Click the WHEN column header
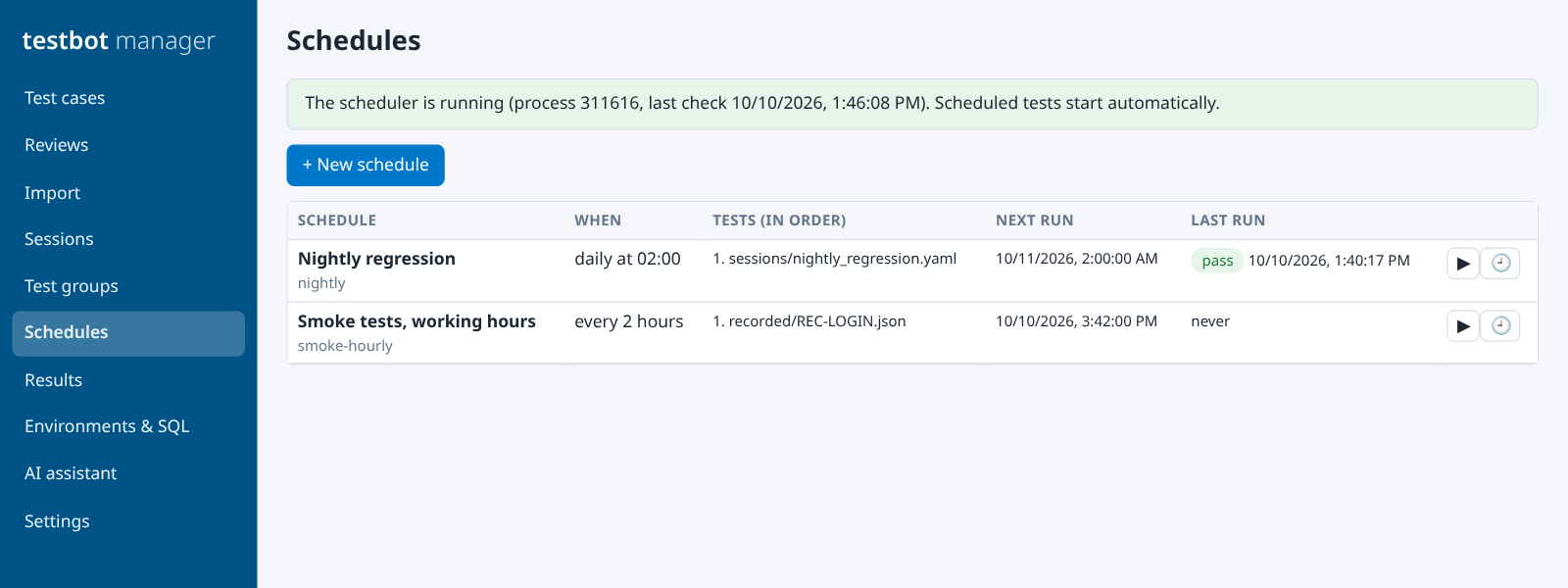This screenshot has width=1568, height=588. 598,220
